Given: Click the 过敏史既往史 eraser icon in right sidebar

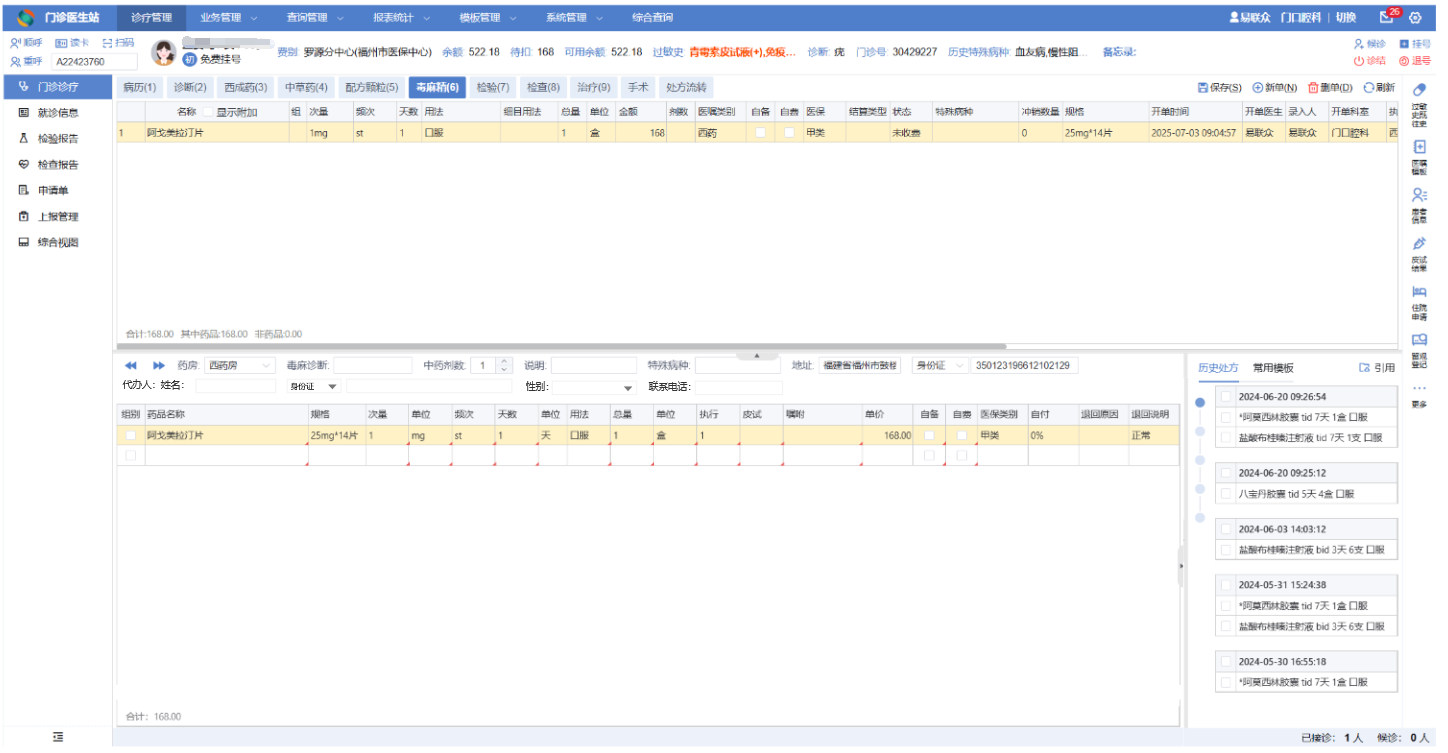Looking at the screenshot, I should pyautogui.click(x=1419, y=90).
